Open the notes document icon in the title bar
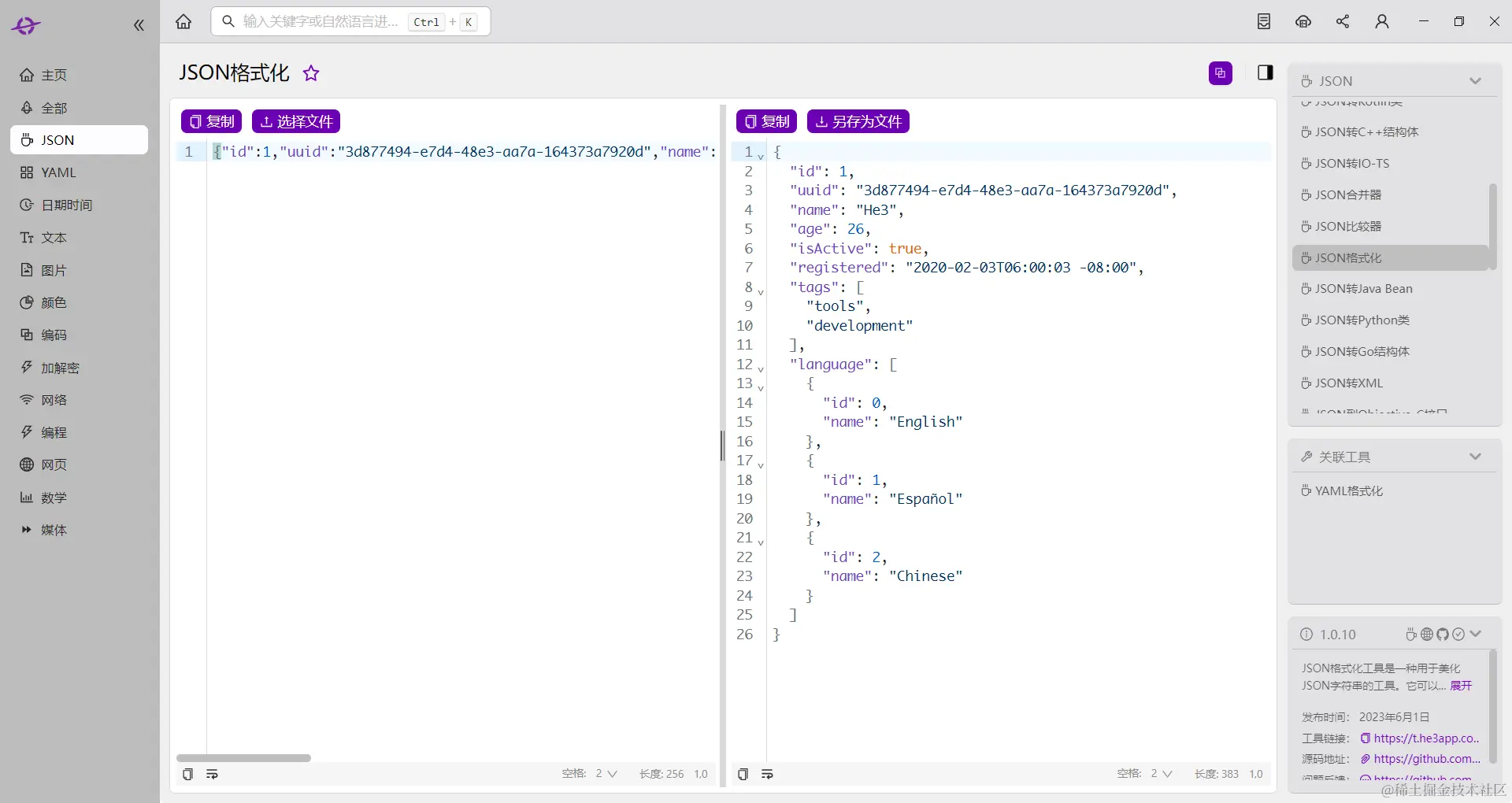The height and width of the screenshot is (803, 1512). tap(1264, 21)
